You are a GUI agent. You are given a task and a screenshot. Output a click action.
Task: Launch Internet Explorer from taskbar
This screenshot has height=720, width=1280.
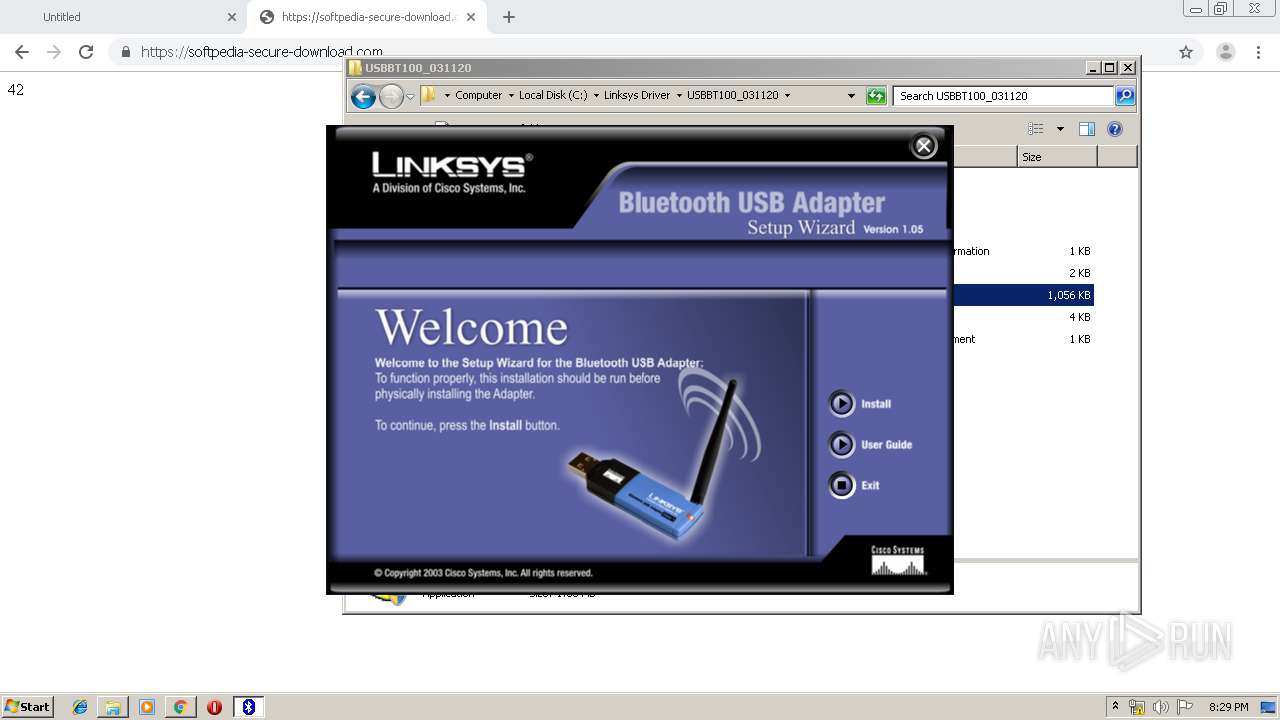80,707
